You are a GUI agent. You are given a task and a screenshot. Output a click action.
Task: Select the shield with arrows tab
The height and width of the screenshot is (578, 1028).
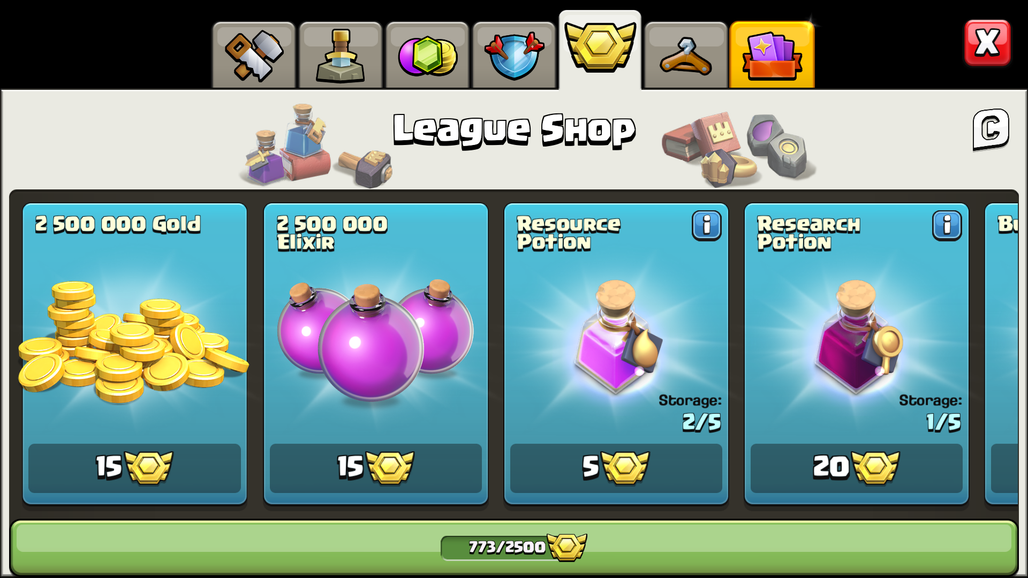pyautogui.click(x=514, y=55)
